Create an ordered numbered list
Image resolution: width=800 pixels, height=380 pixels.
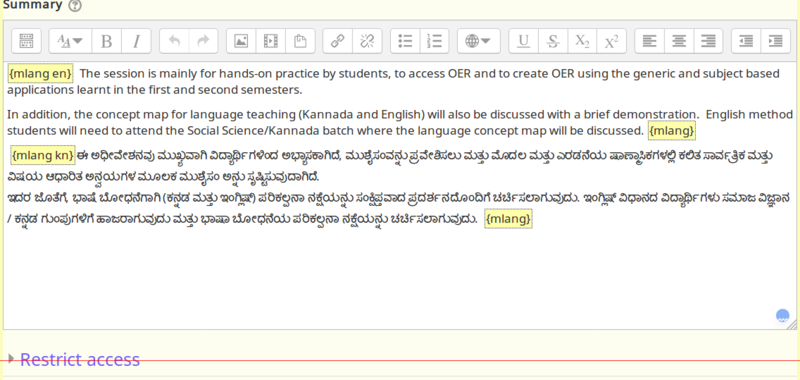434,41
